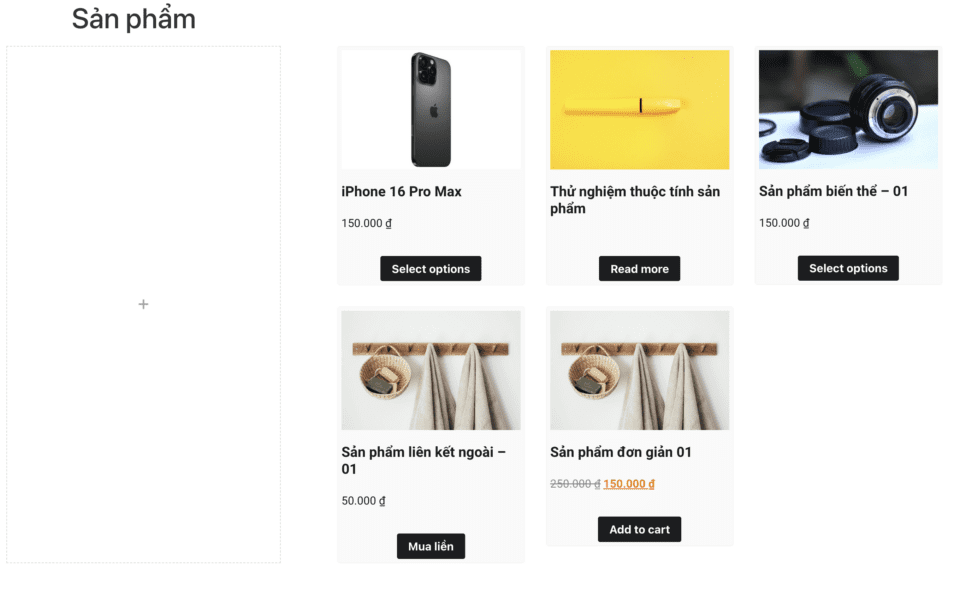The image size is (960, 608).
Task: Open the iPhone 16 Pro Max product image
Action: (x=431, y=110)
